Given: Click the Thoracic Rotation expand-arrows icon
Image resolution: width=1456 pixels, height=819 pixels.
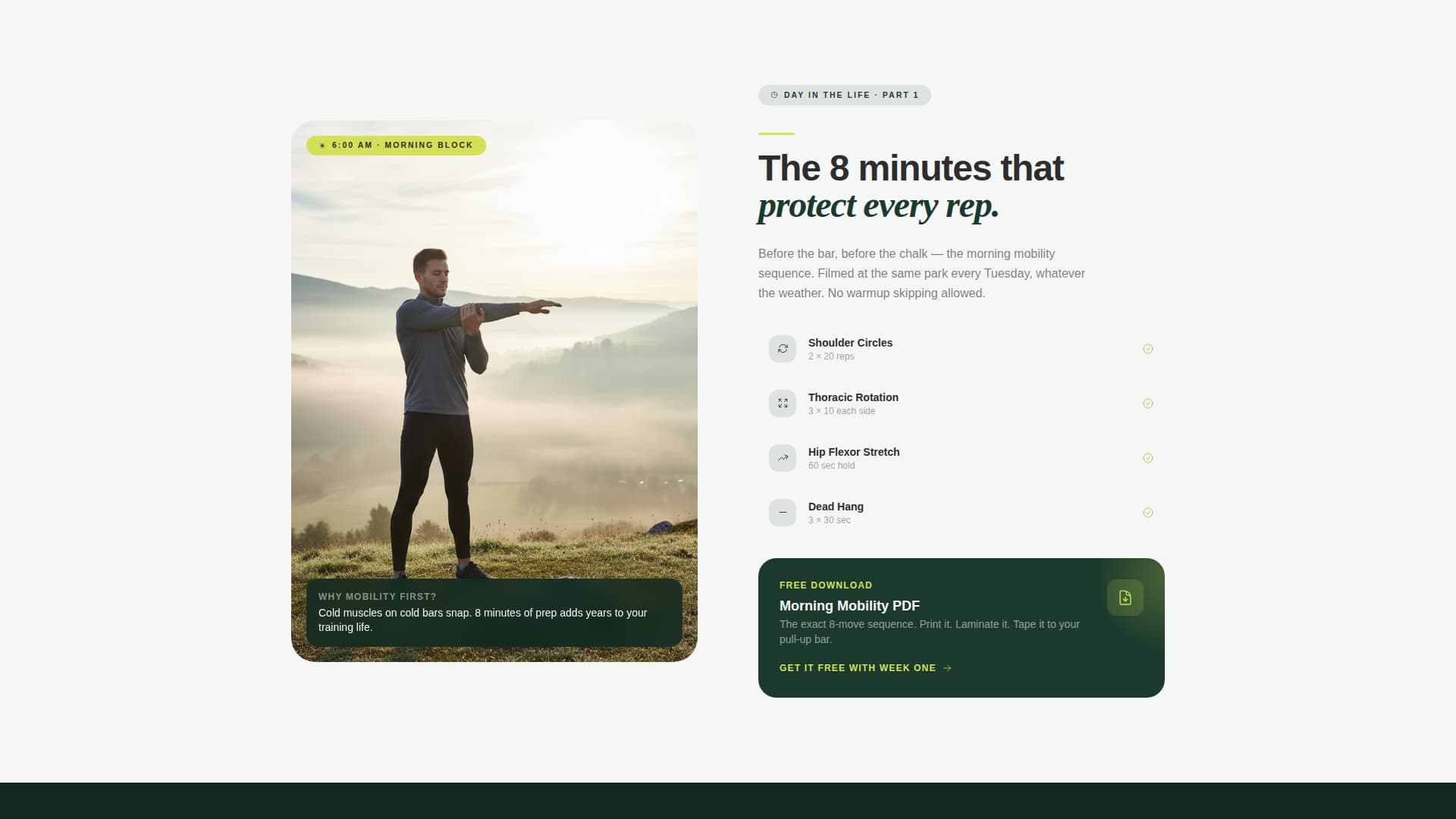Looking at the screenshot, I should point(782,403).
